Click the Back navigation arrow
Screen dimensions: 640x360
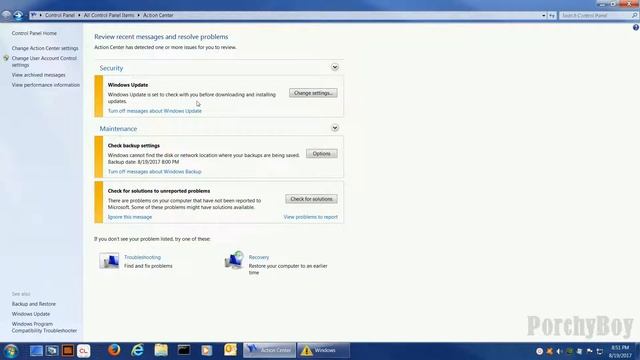pyautogui.click(x=6, y=15)
